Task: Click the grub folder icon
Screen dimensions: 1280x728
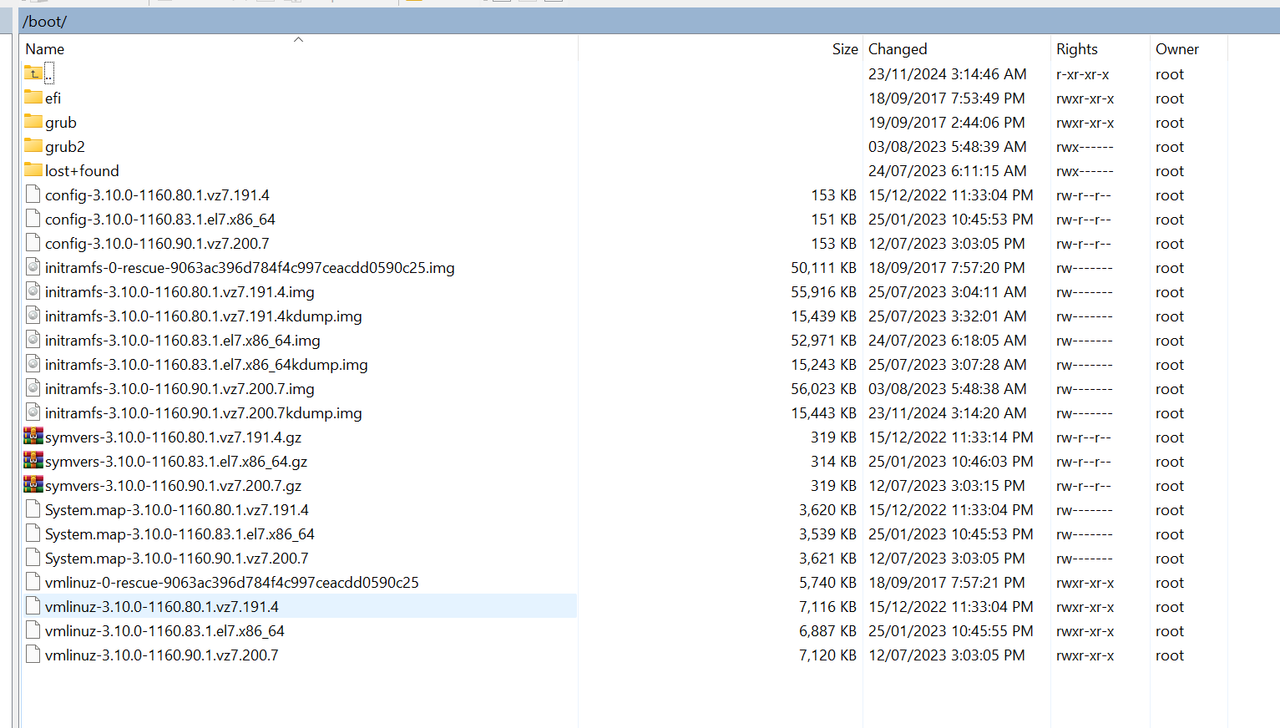Action: click(x=33, y=122)
